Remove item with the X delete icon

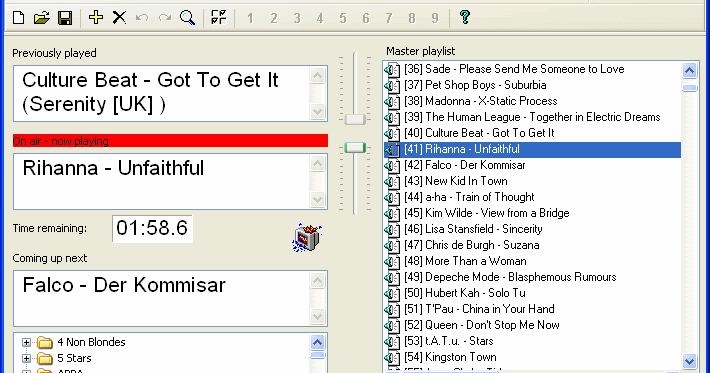[119, 18]
